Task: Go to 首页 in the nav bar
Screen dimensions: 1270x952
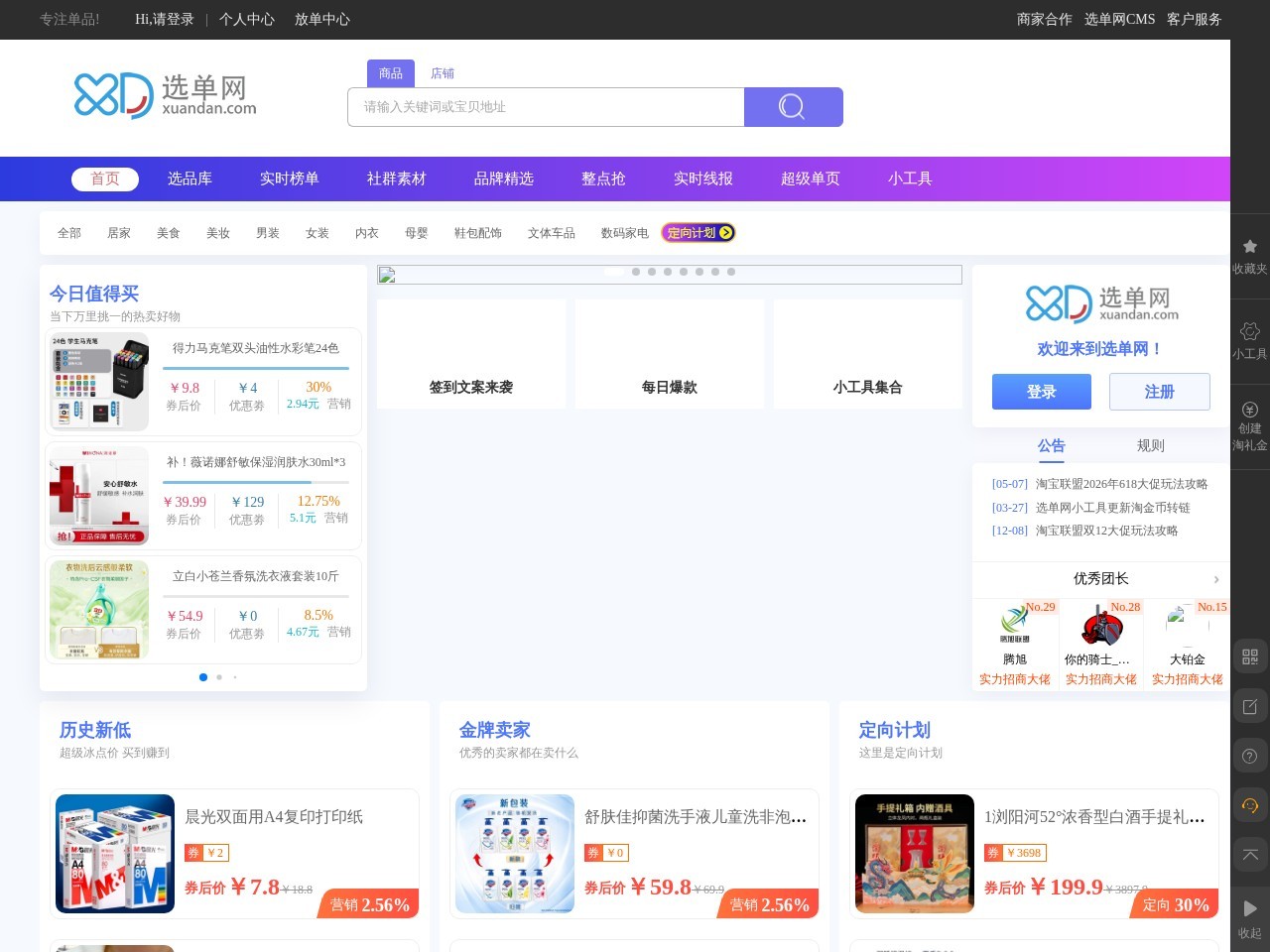Action: [x=105, y=178]
